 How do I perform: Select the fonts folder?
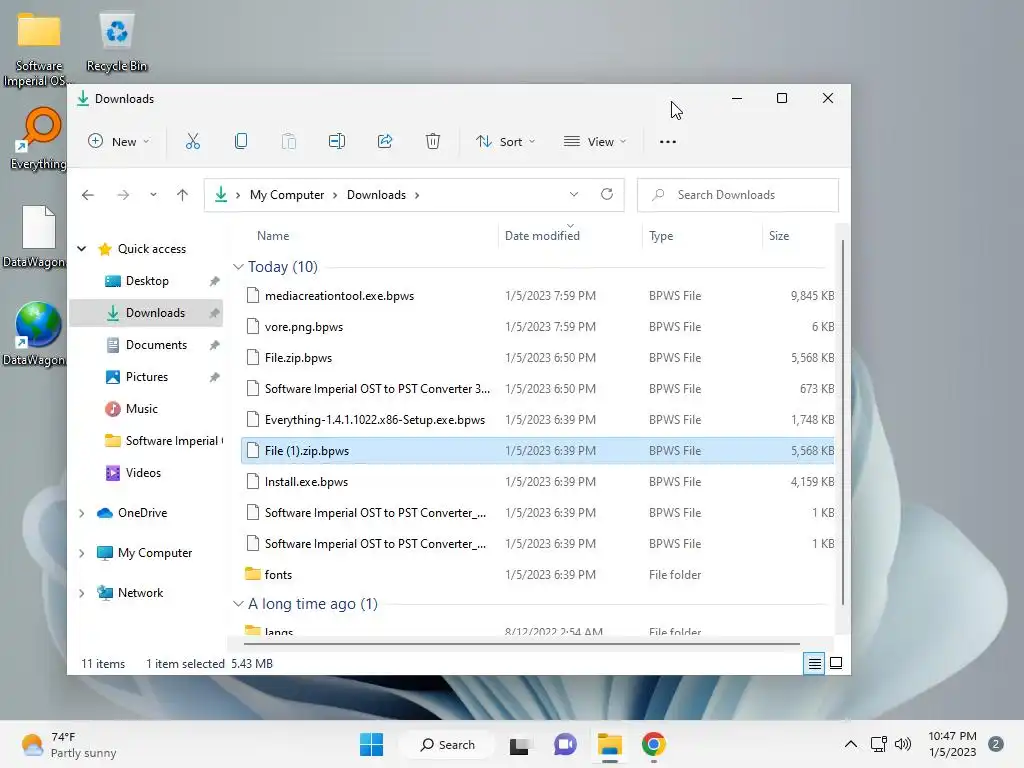[537, 575]
